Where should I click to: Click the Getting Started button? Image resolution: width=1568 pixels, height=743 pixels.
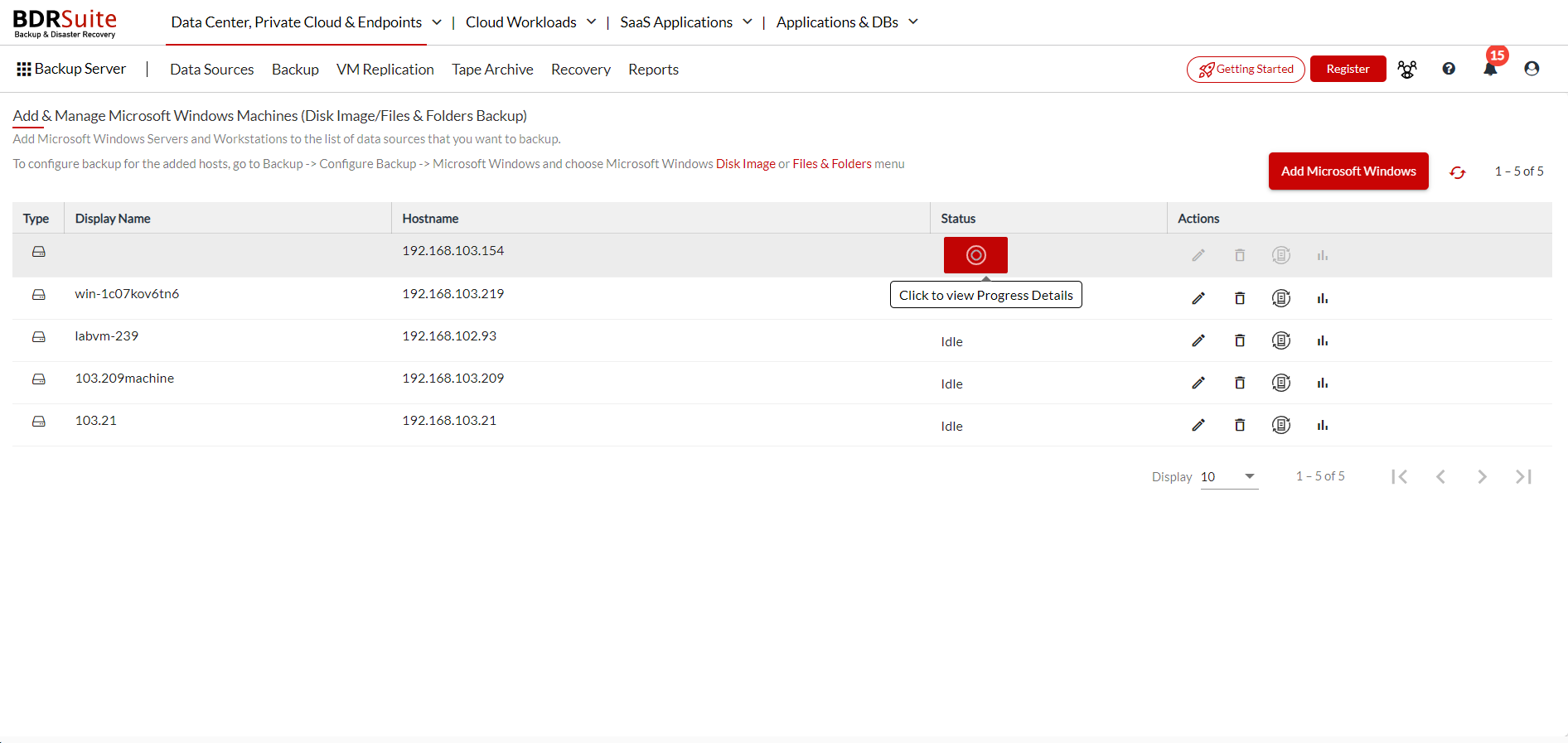[1246, 70]
